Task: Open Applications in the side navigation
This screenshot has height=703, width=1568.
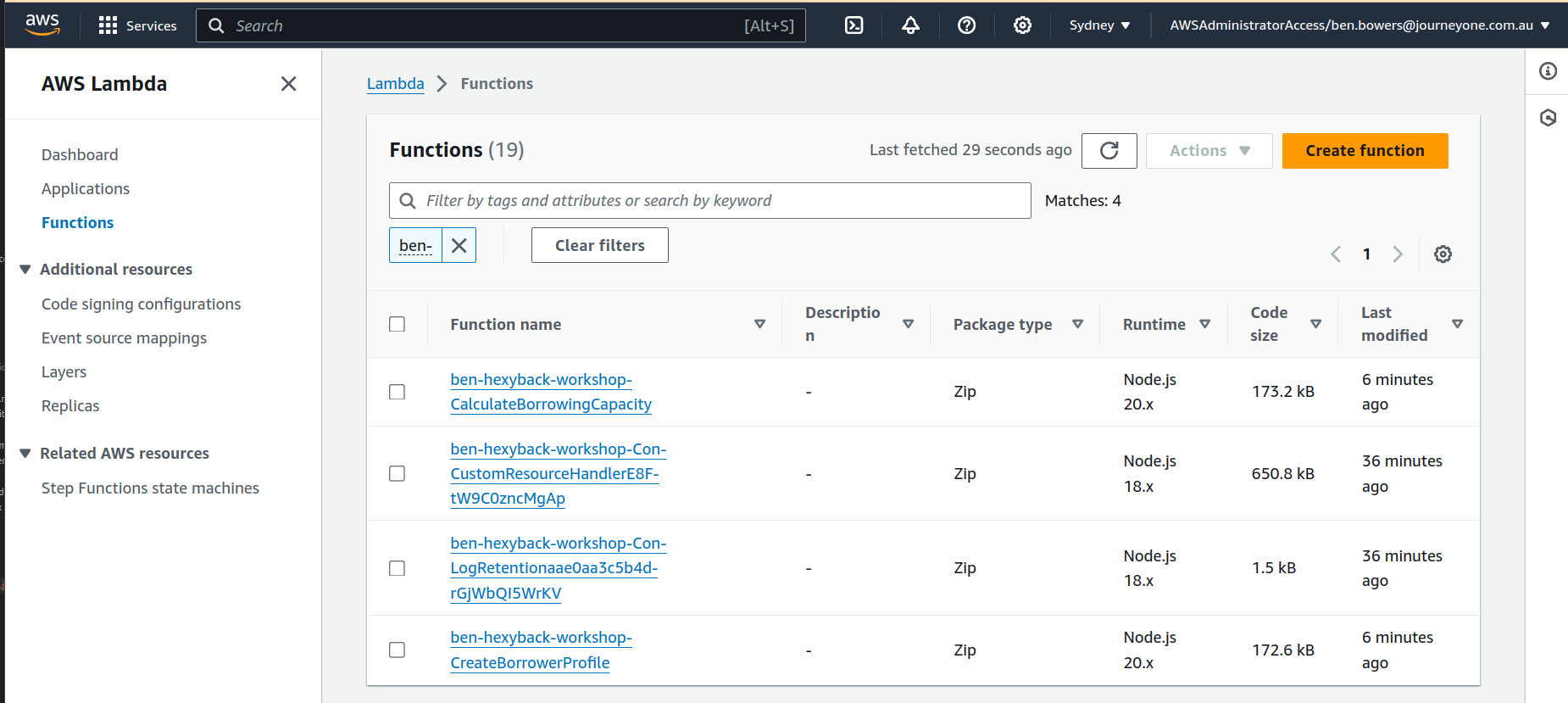Action: [86, 189]
